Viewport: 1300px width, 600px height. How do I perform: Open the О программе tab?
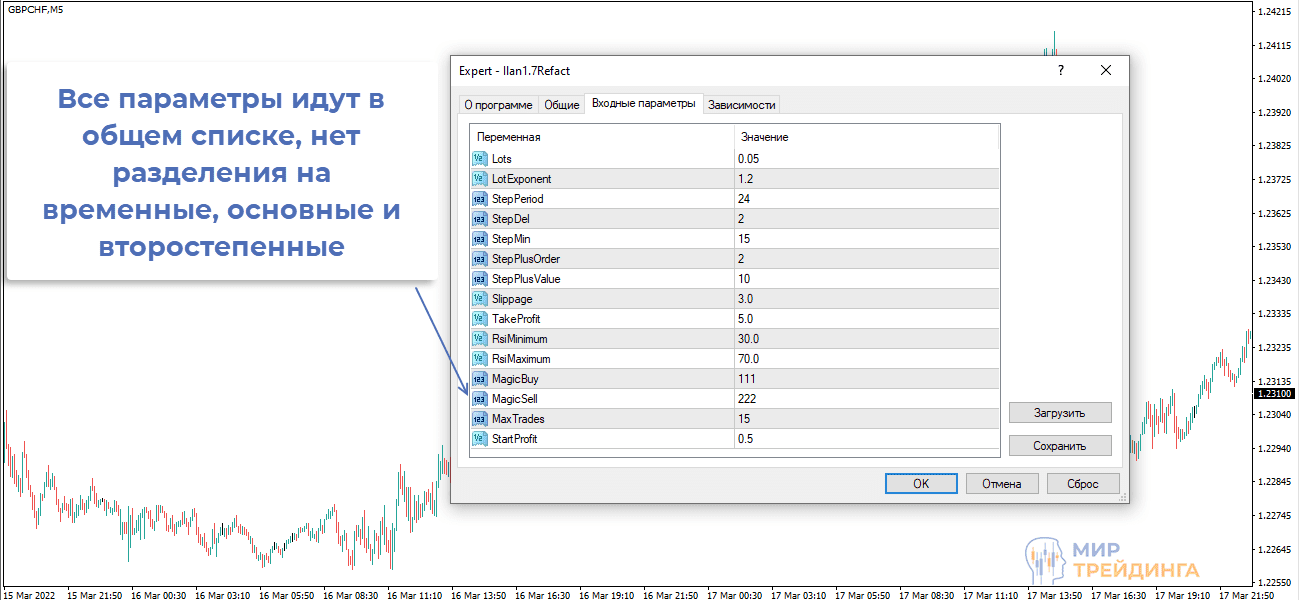[x=497, y=105]
